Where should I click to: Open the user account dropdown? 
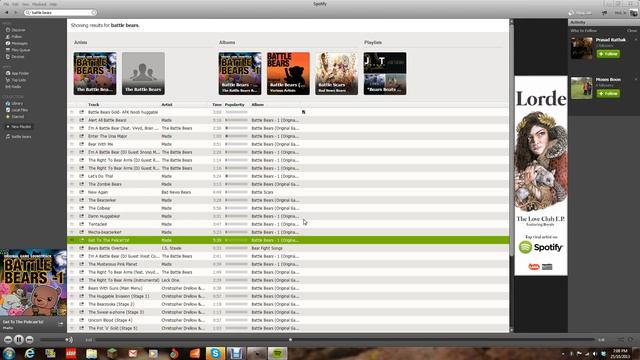(626, 13)
